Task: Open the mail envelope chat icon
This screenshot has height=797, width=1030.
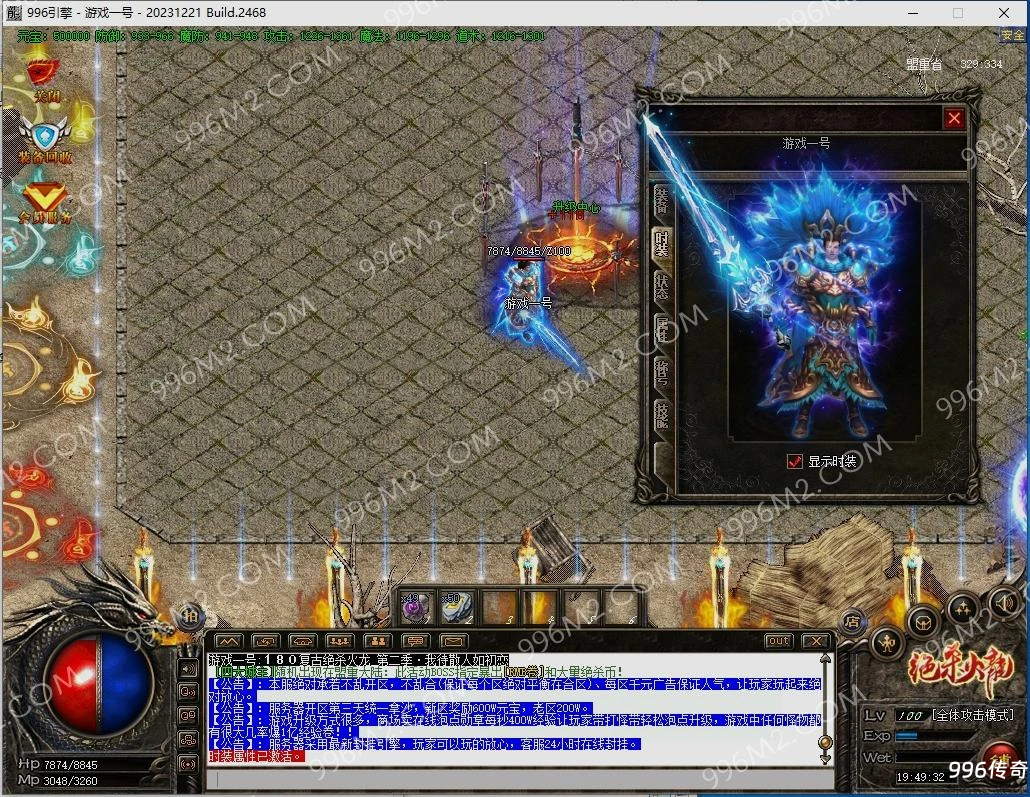Action: pyautogui.click(x=453, y=641)
